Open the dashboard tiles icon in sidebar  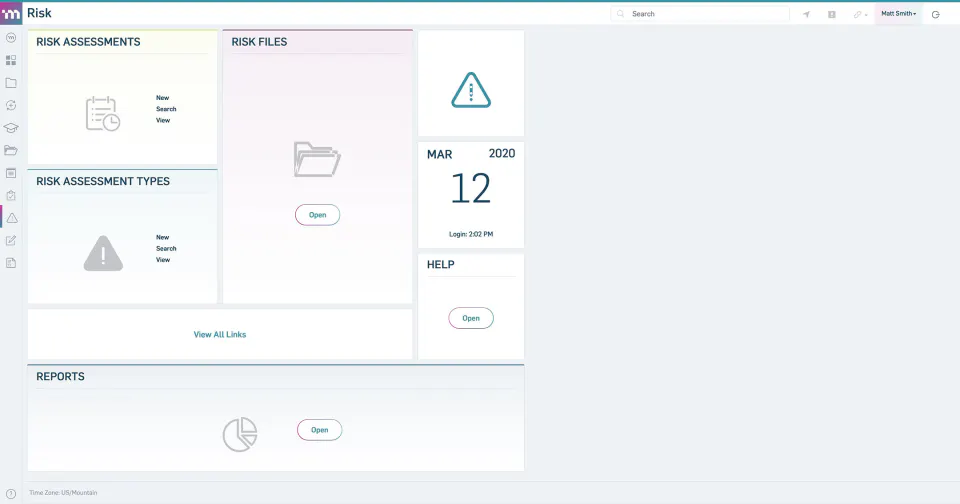(x=11, y=60)
